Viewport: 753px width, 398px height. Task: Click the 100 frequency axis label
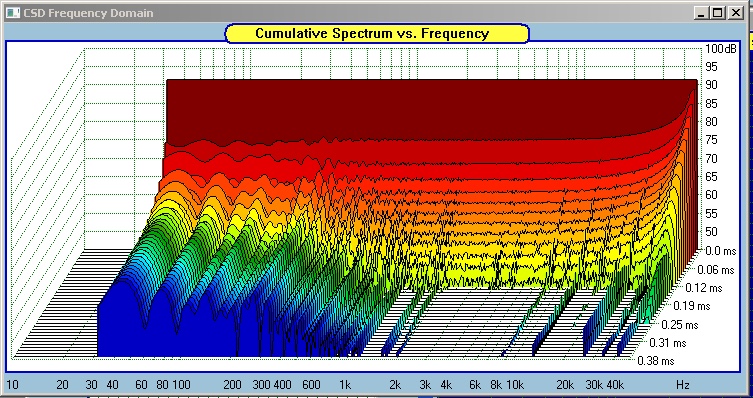[x=182, y=385]
